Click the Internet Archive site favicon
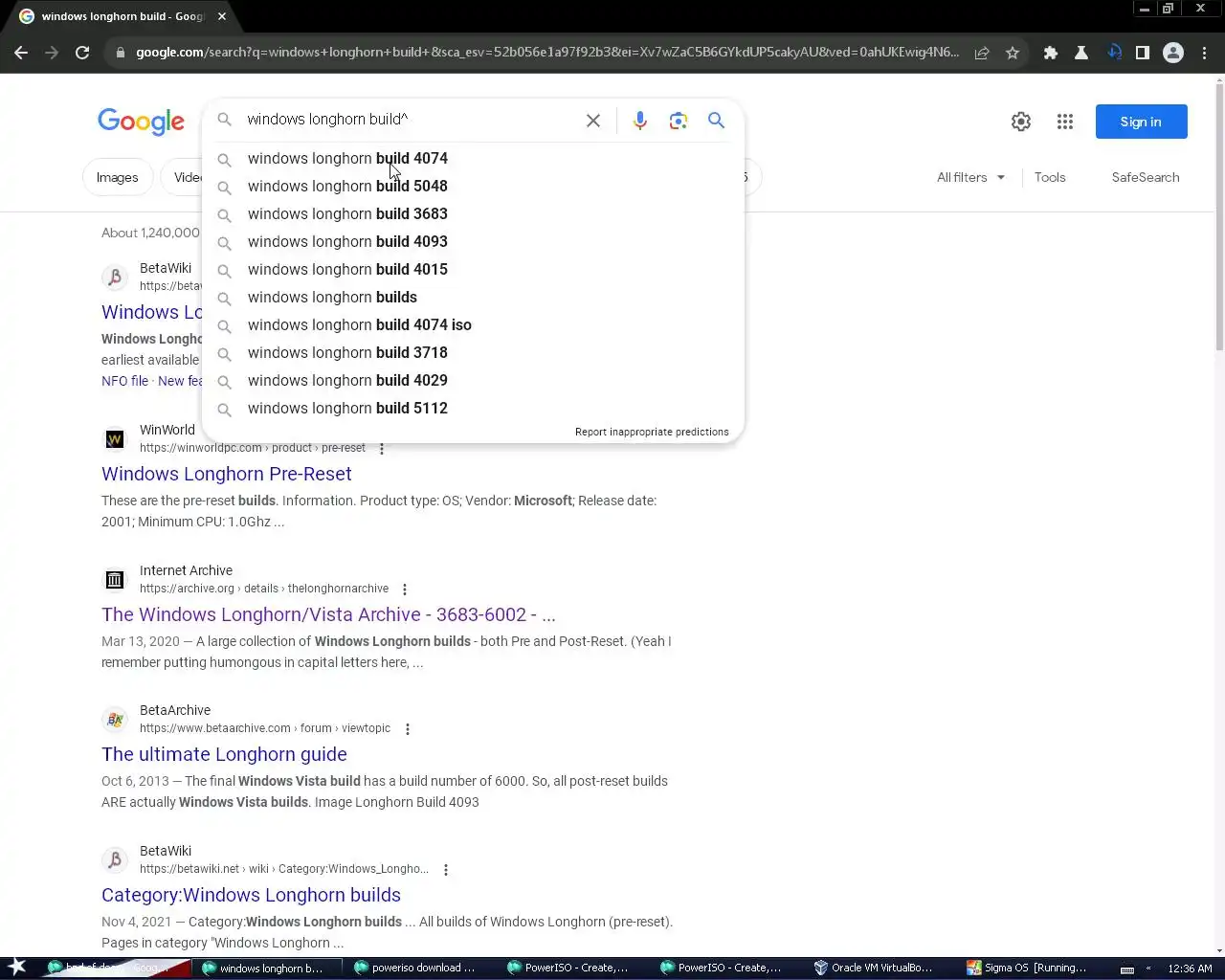The height and width of the screenshot is (980, 1225). click(115, 580)
